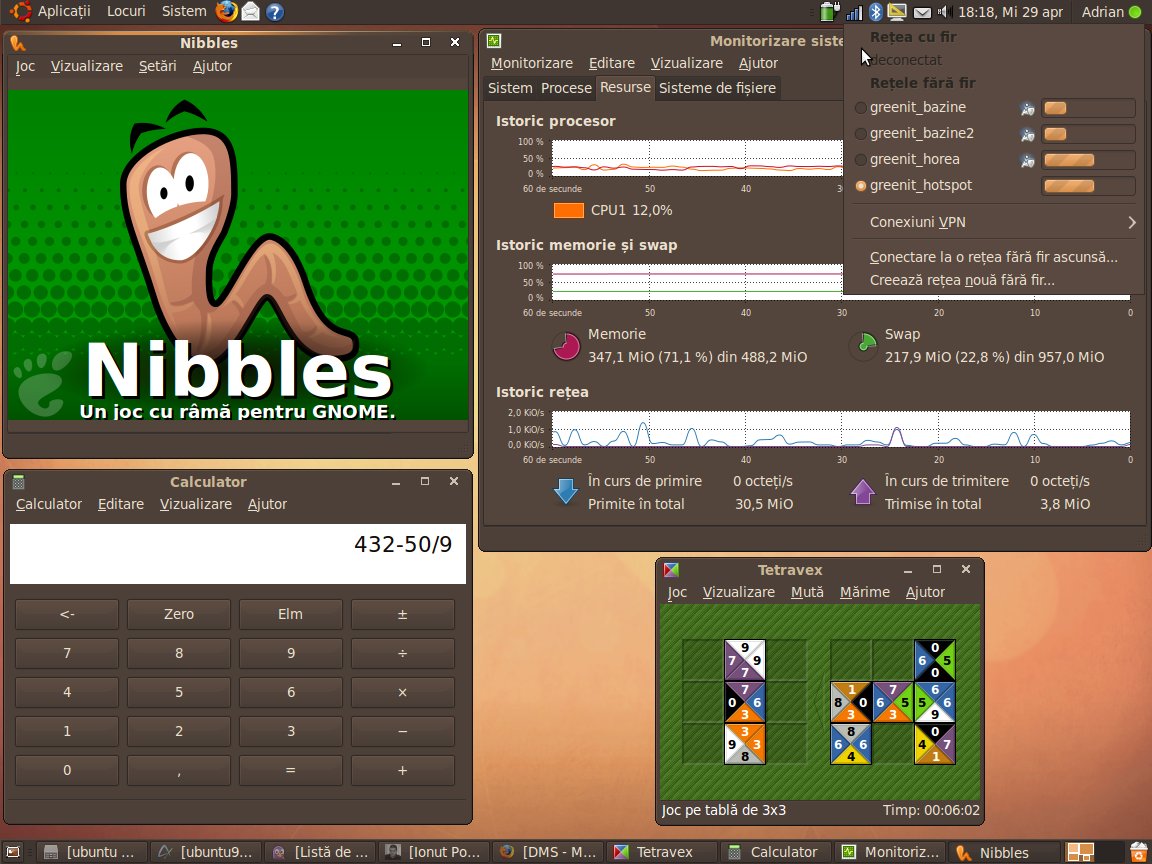Click the display monitor tray icon
The width and height of the screenshot is (1152, 864).
[897, 12]
